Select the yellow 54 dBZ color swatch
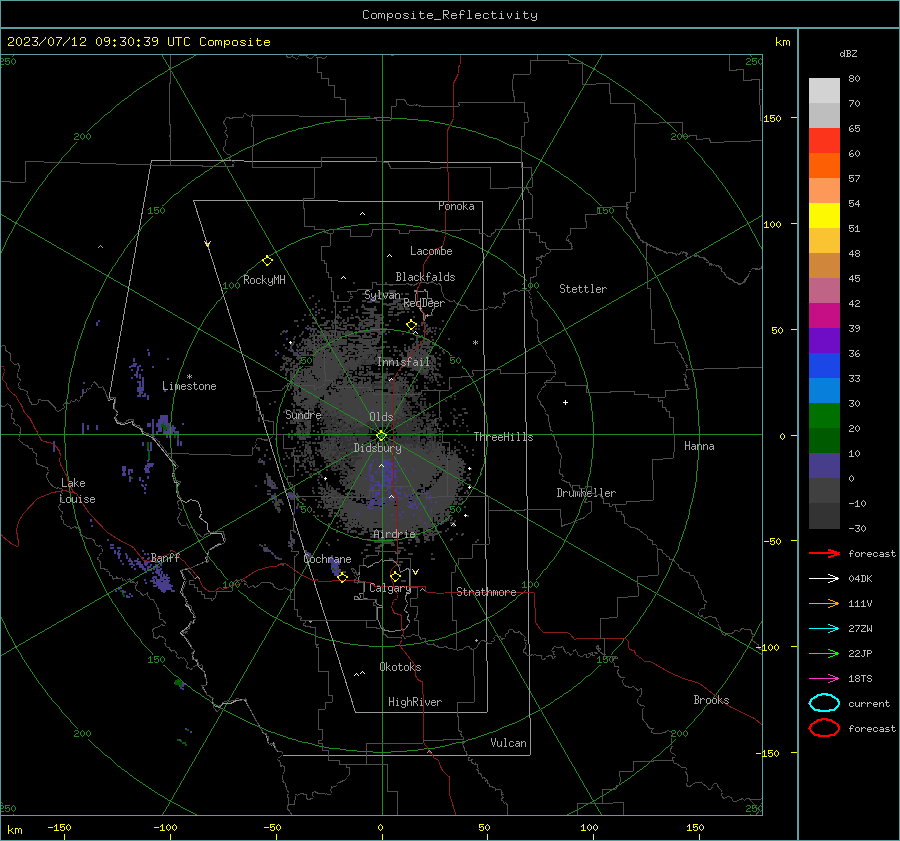The height and width of the screenshot is (841, 900). (824, 215)
